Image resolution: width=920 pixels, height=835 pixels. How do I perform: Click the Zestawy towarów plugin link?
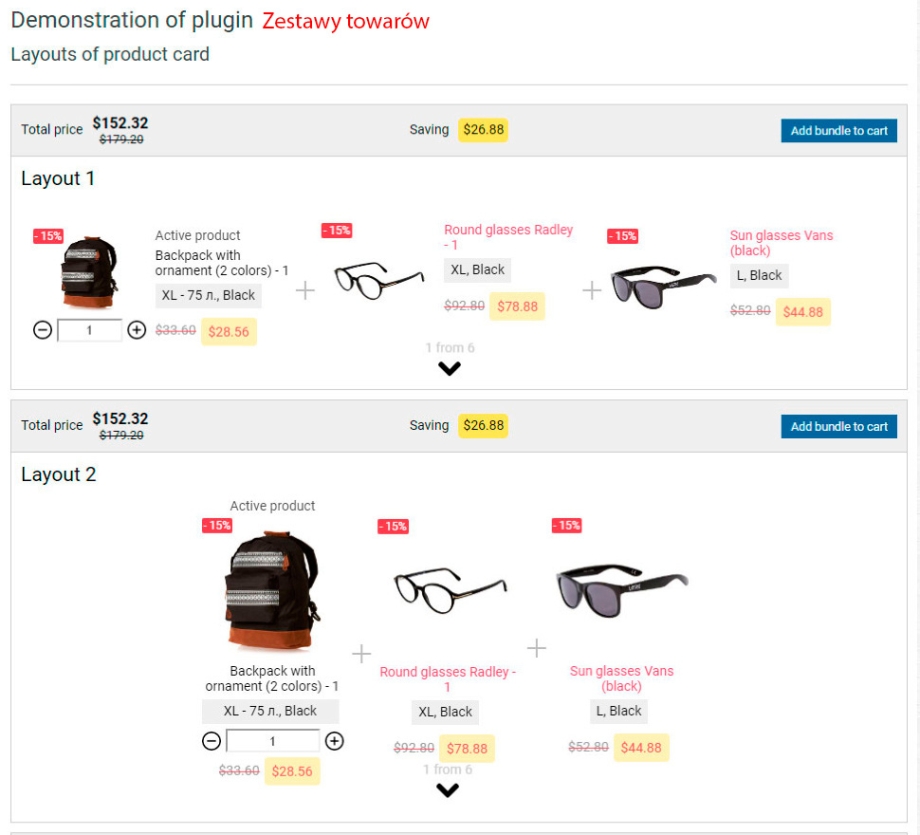[345, 21]
